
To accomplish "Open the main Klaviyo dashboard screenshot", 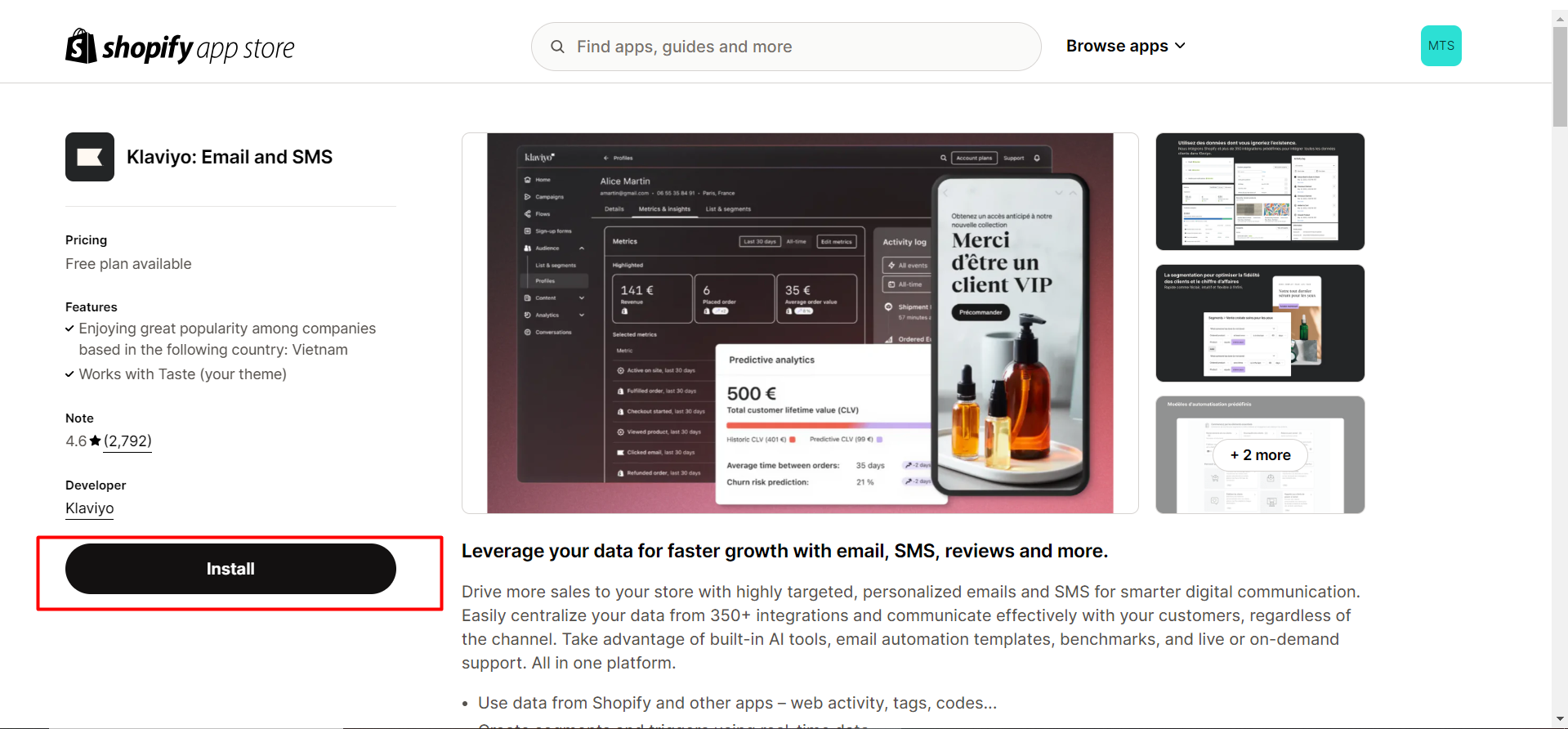I will pyautogui.click(x=800, y=323).
